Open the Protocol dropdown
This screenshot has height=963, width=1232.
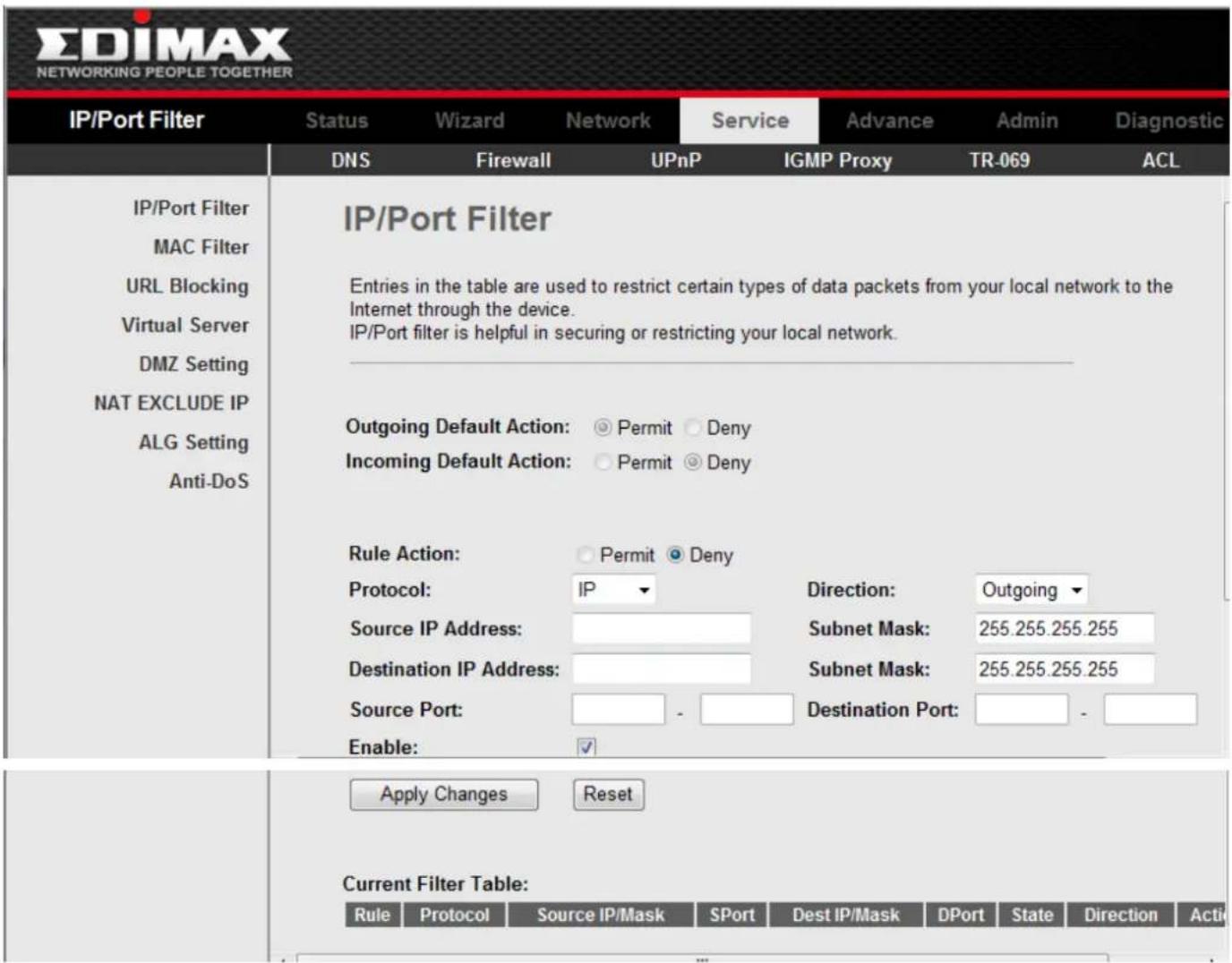(x=613, y=590)
